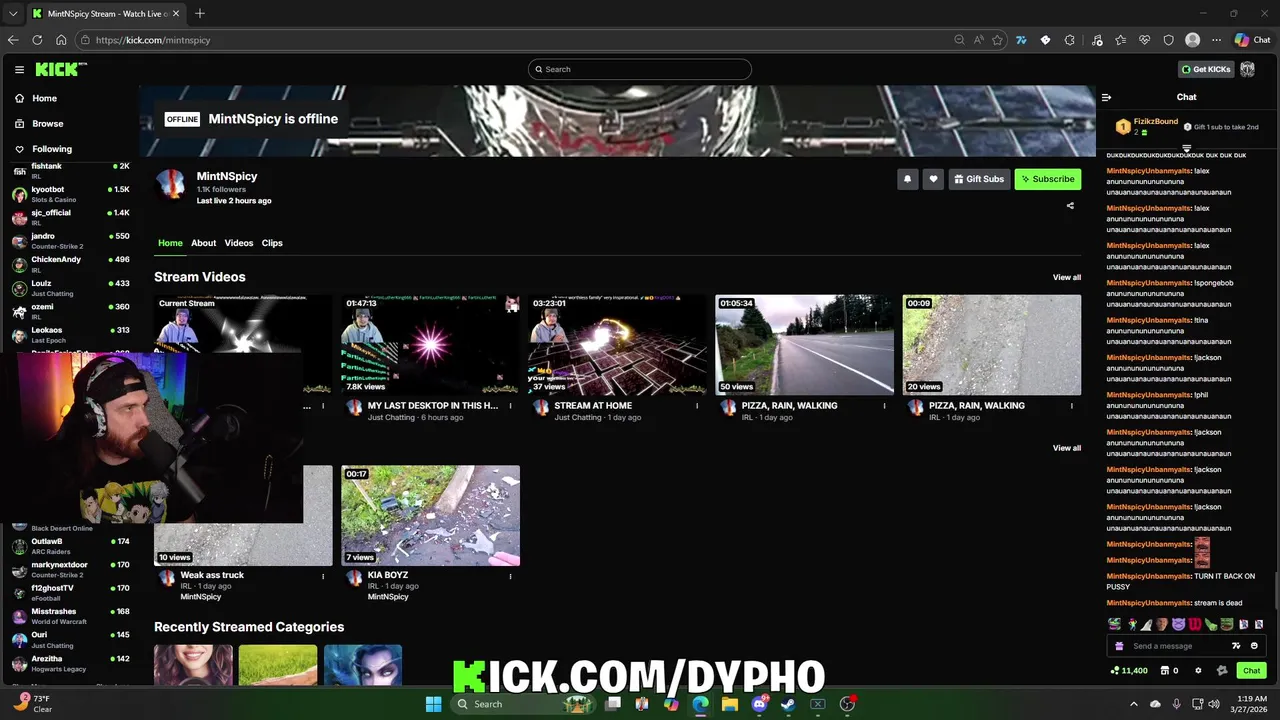The width and height of the screenshot is (1280, 720).
Task: Favorite page with star icon
Action: pyautogui.click(x=997, y=40)
